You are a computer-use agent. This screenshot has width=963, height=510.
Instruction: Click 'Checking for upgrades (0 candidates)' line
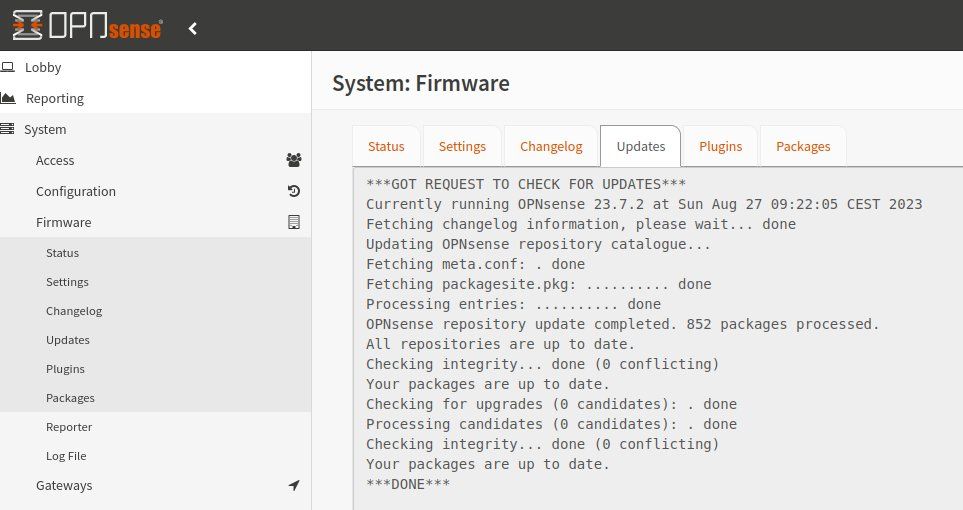click(552, 404)
